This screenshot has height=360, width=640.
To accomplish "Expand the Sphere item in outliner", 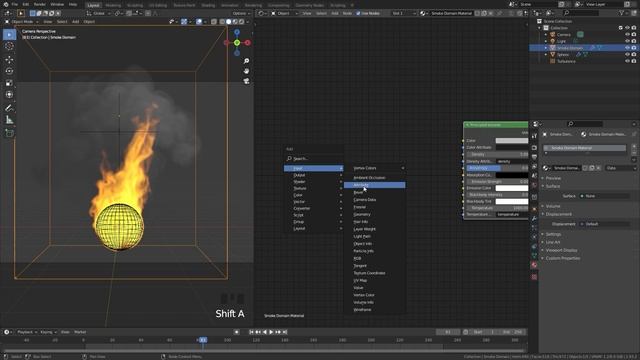I will click(x=546, y=55).
